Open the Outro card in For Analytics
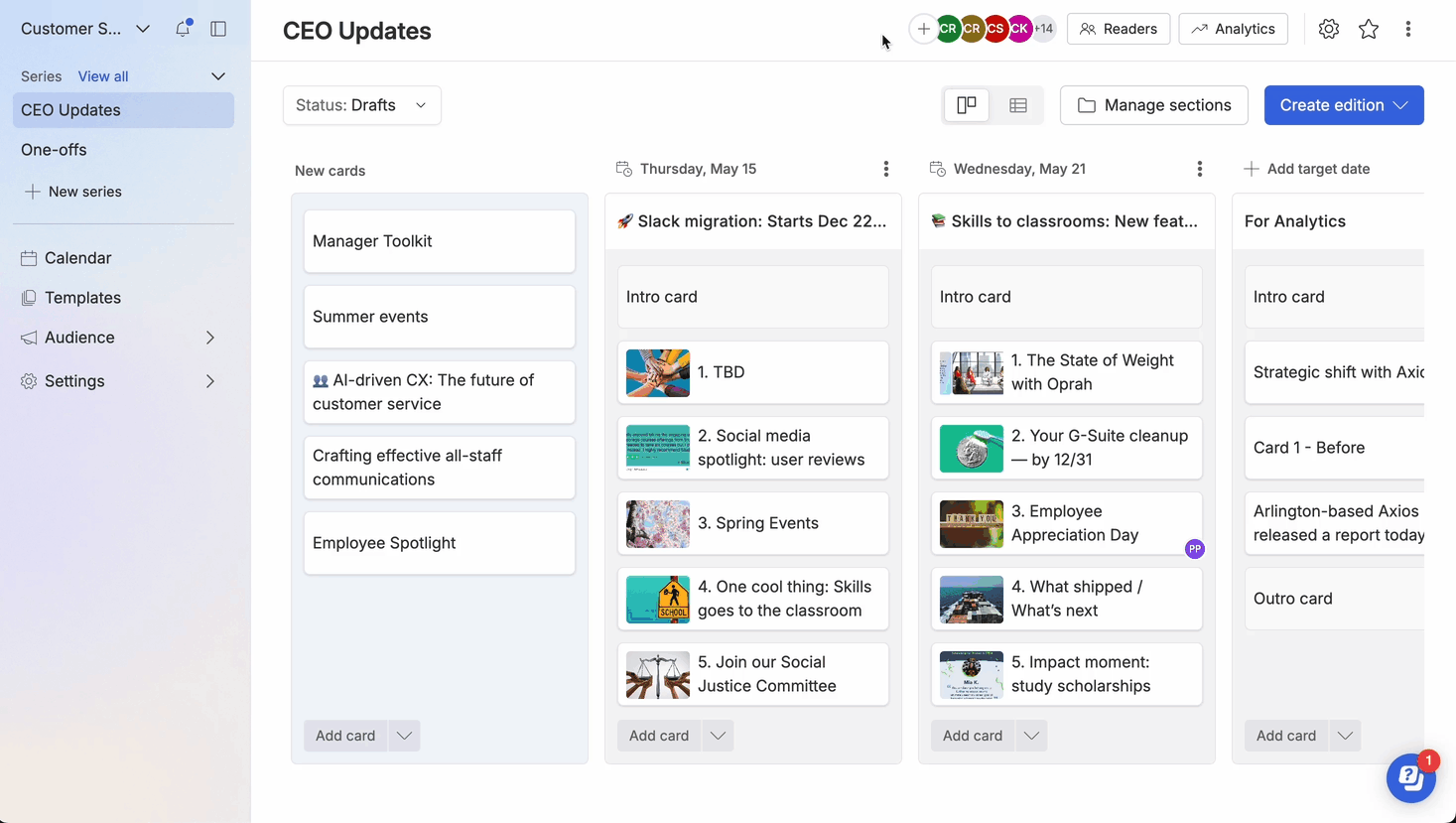Screen dimensions: 1456x823 point(1335,599)
